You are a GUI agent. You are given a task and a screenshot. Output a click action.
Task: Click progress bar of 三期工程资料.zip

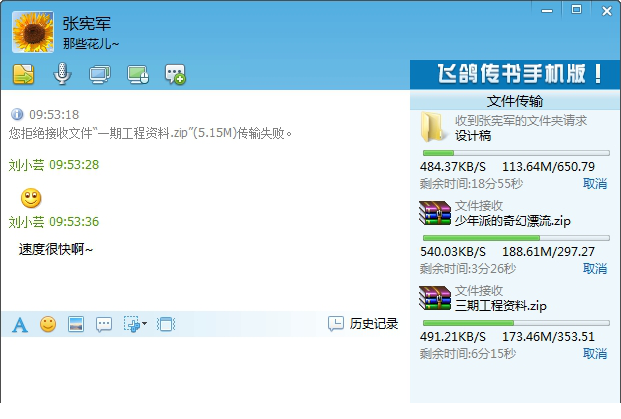pyautogui.click(x=516, y=323)
